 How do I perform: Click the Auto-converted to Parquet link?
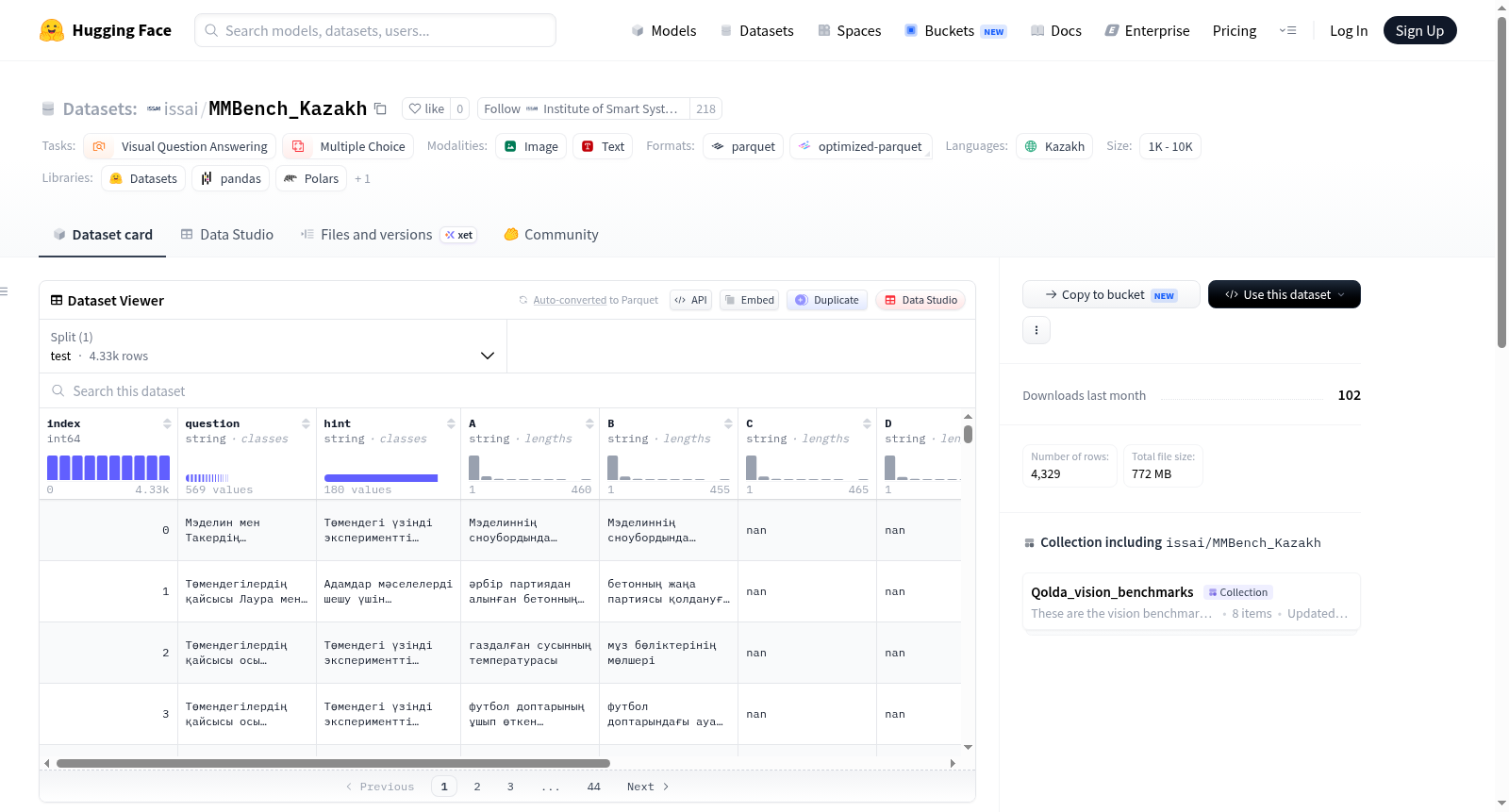tap(570, 300)
